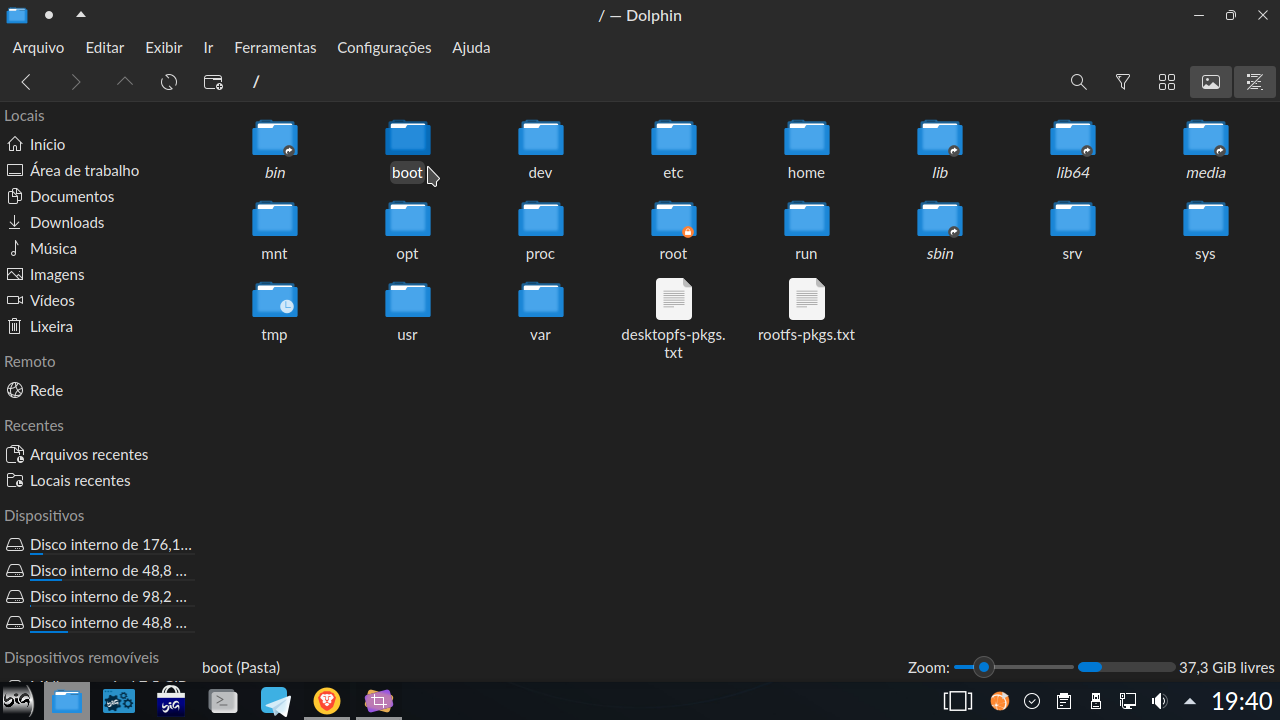The height and width of the screenshot is (720, 1280).
Task: Open the Ajuda menu
Action: [x=471, y=47]
